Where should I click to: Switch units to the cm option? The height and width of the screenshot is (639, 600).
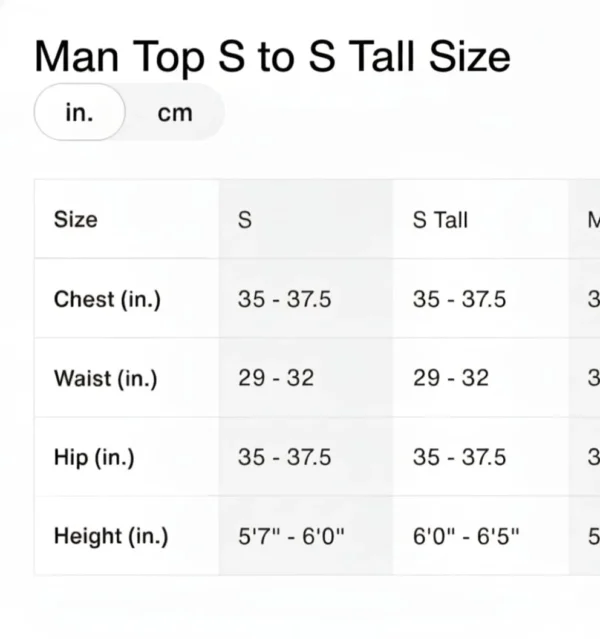pyautogui.click(x=174, y=113)
